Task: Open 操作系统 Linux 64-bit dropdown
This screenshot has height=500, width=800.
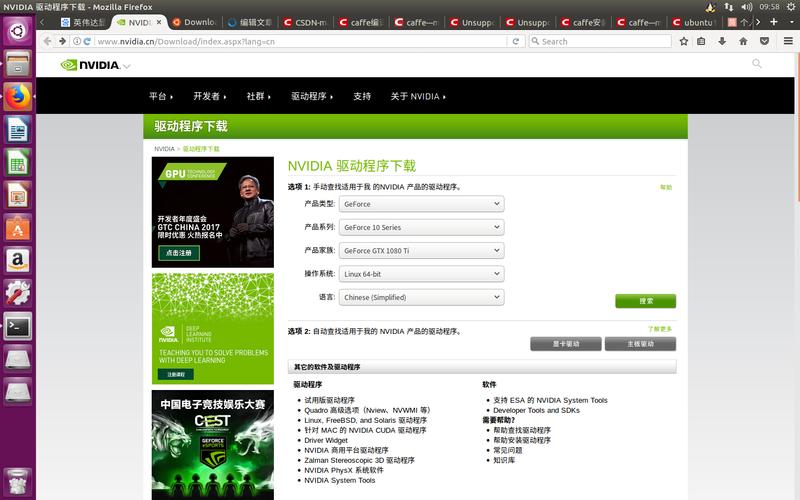Action: click(x=421, y=274)
